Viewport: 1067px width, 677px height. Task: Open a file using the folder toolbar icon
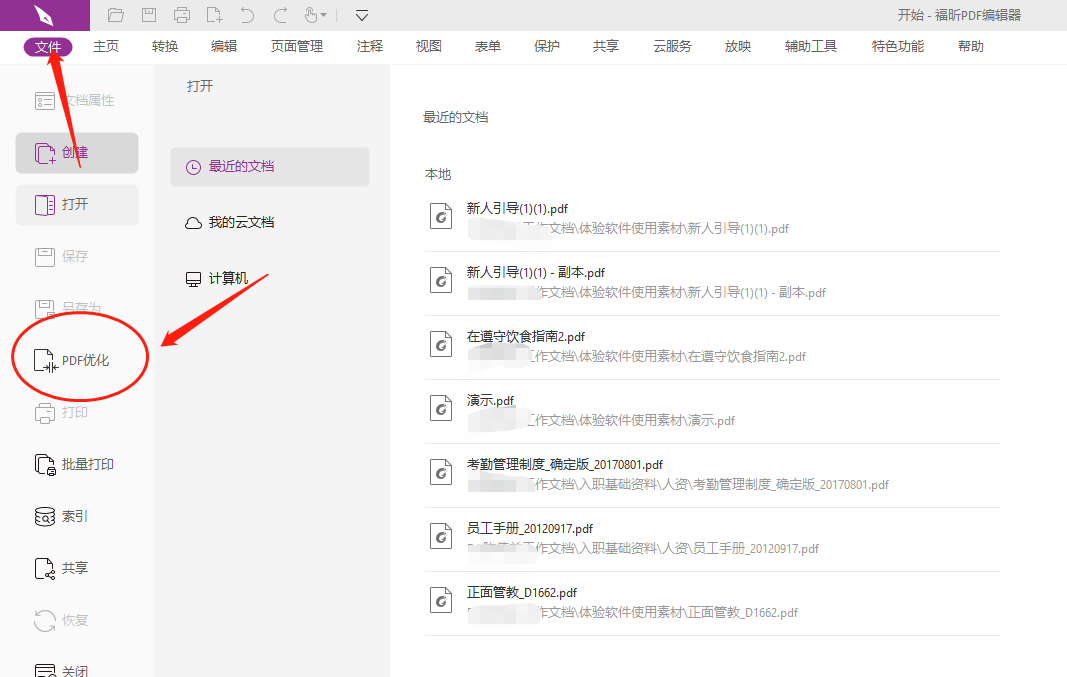pyautogui.click(x=116, y=15)
